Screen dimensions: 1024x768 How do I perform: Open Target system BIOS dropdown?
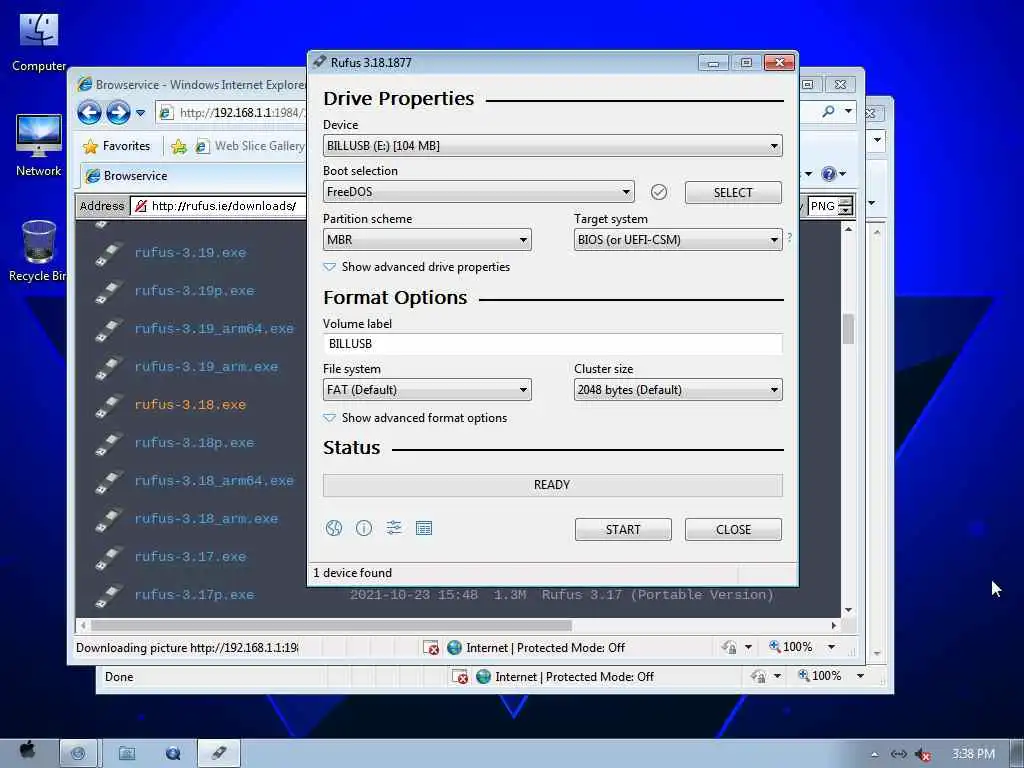tap(678, 240)
